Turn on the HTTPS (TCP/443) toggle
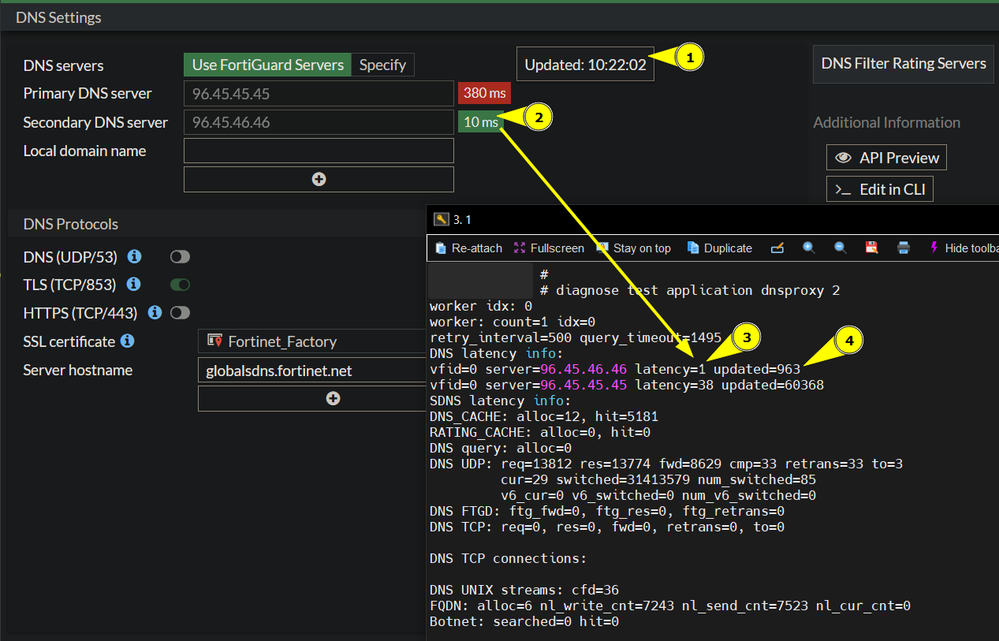This screenshot has width=999, height=641. pyautogui.click(x=180, y=313)
